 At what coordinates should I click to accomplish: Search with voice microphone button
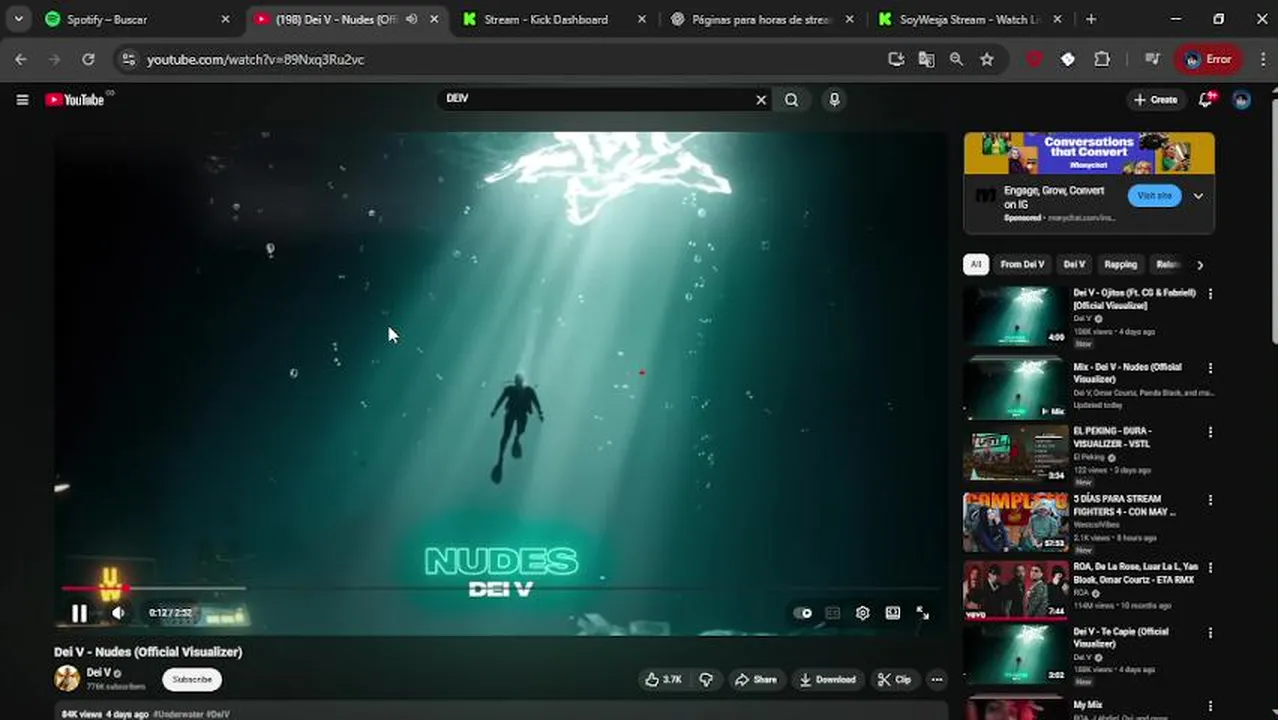834,99
